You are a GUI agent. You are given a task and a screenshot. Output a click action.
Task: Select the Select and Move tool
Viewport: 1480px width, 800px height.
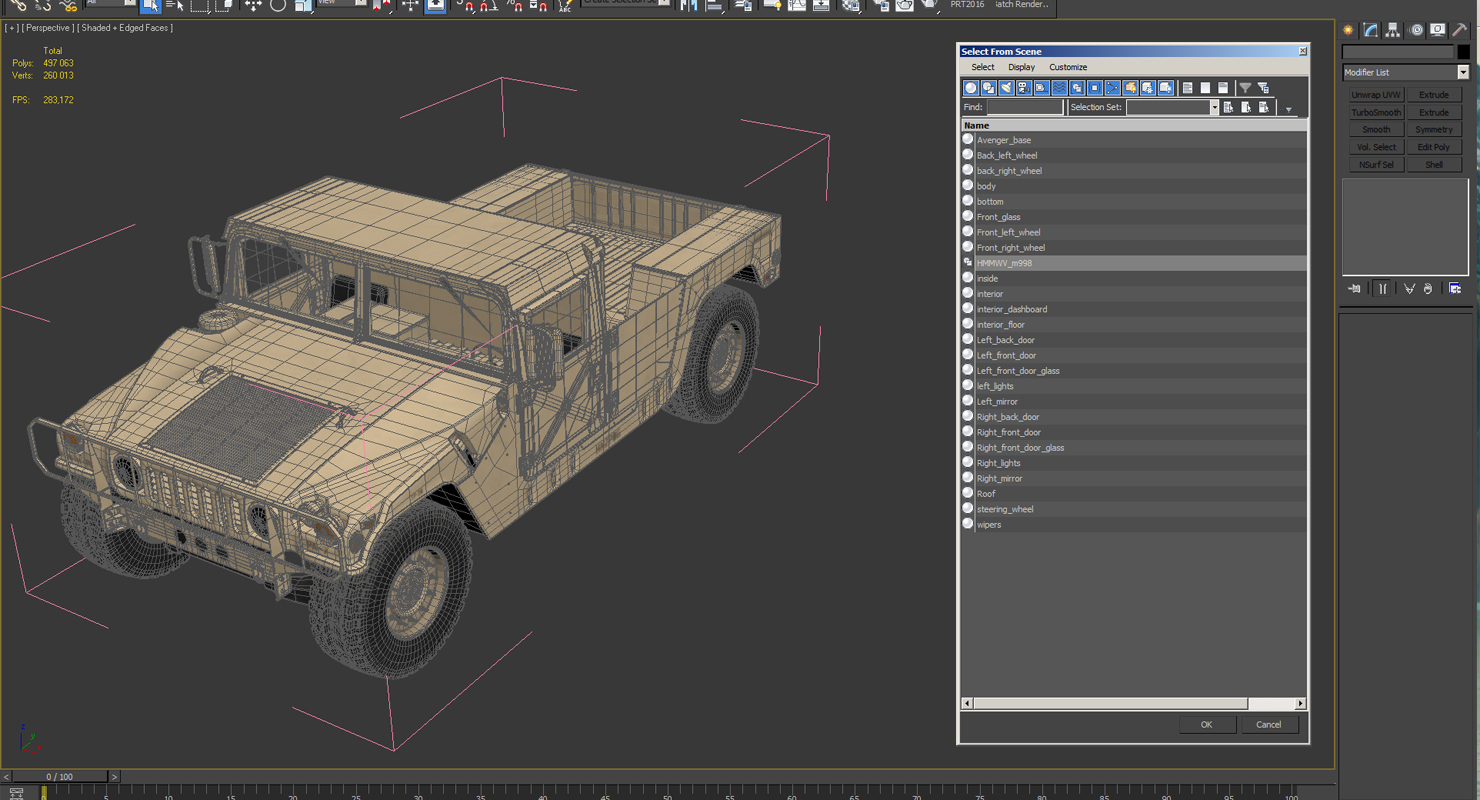[x=253, y=5]
